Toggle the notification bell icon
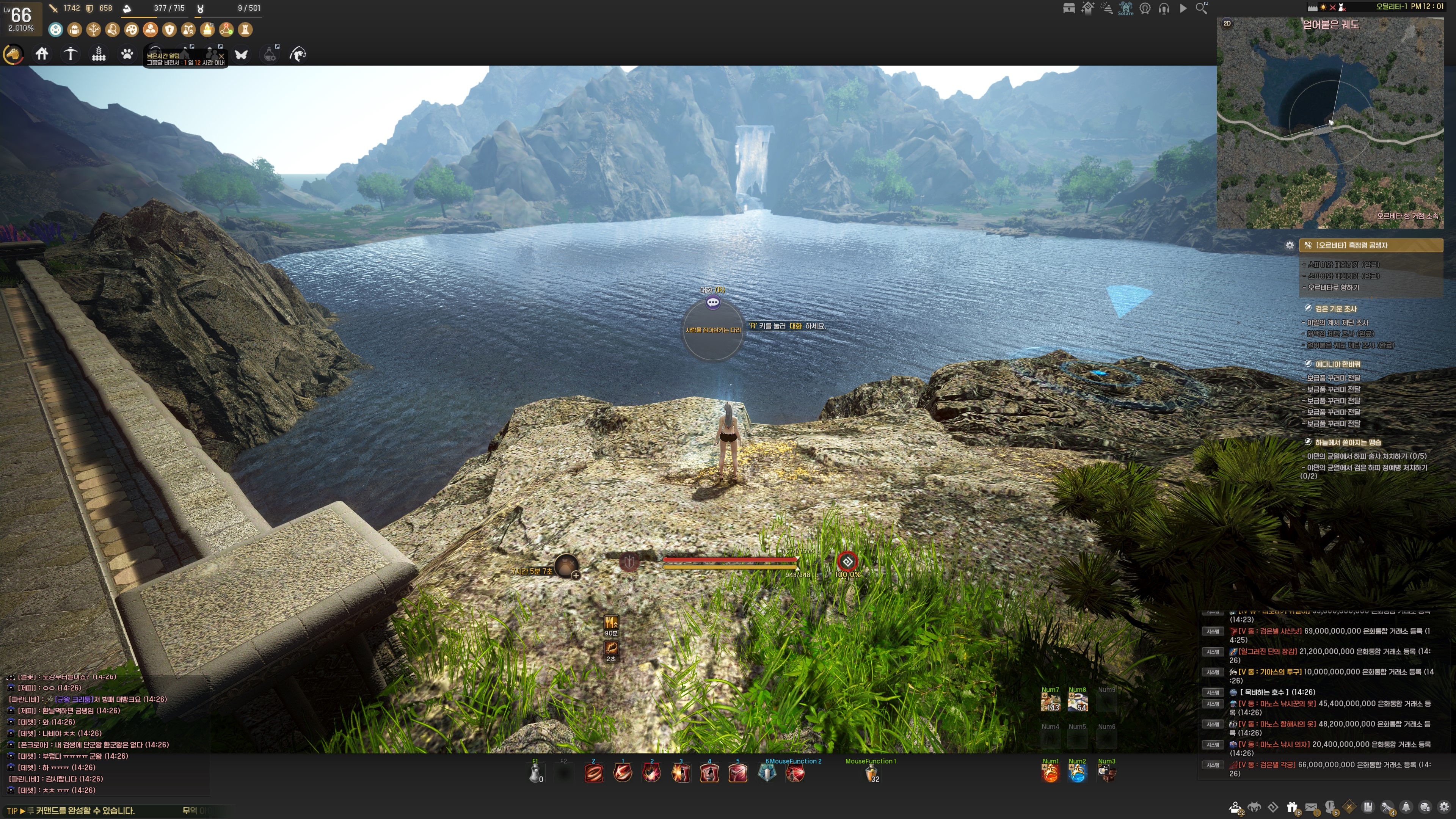The height and width of the screenshot is (819, 1456). [1406, 806]
